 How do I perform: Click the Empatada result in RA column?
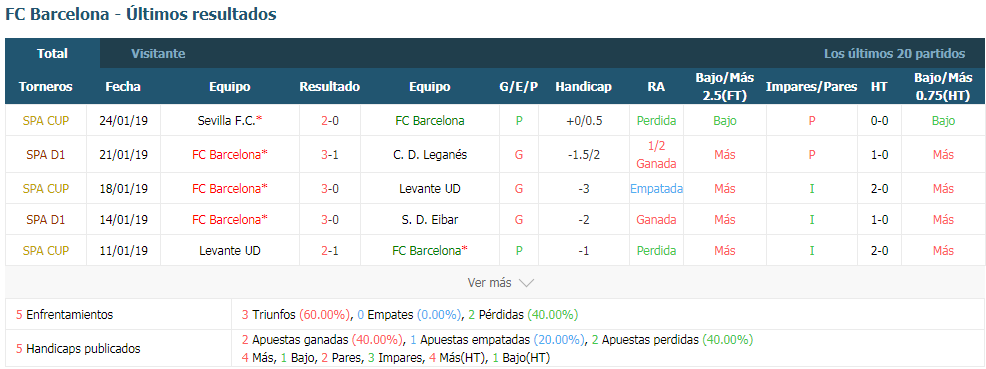coord(656,188)
